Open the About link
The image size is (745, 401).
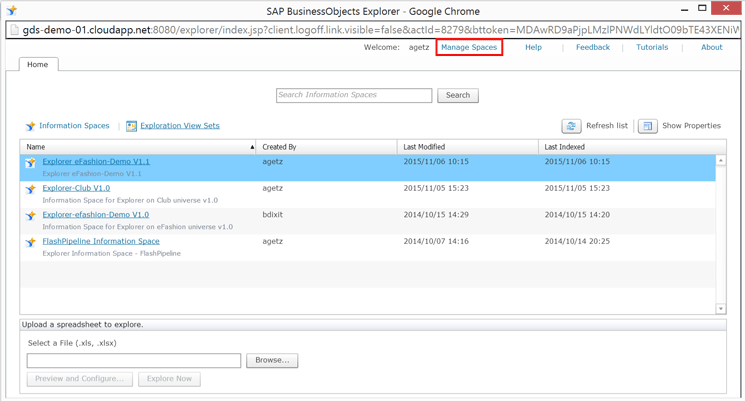711,47
